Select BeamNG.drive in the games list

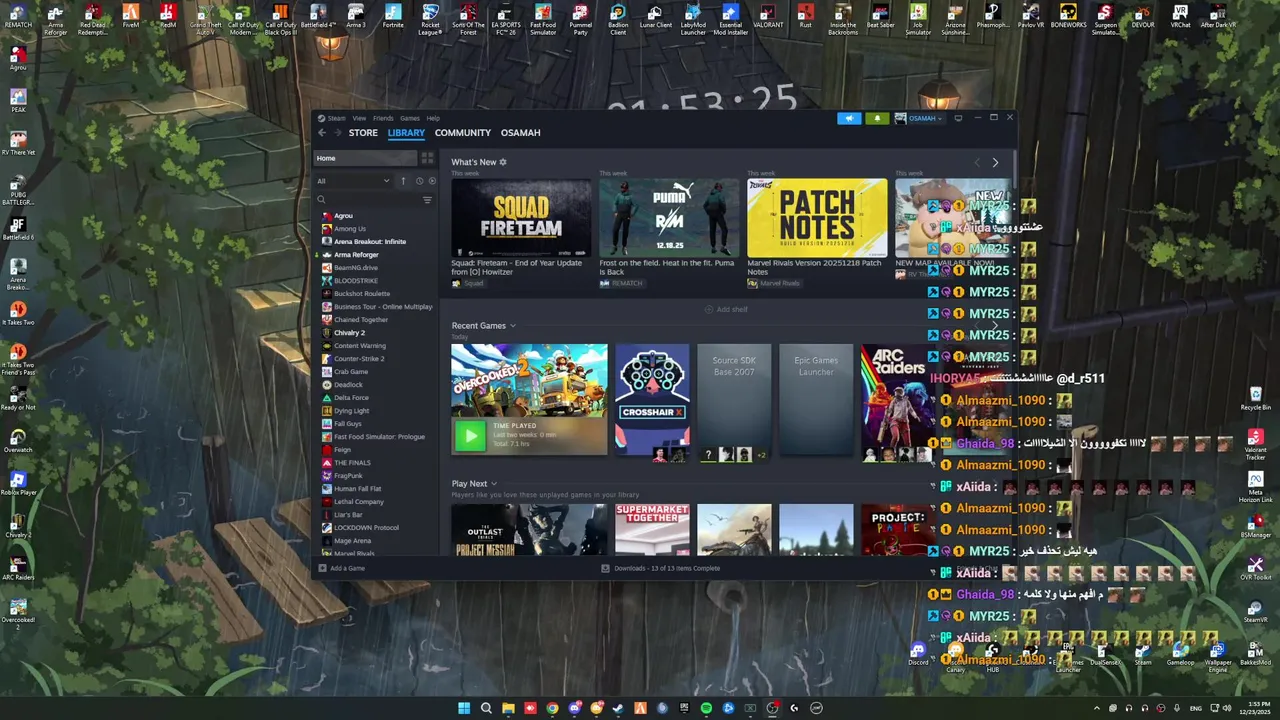(x=356, y=268)
